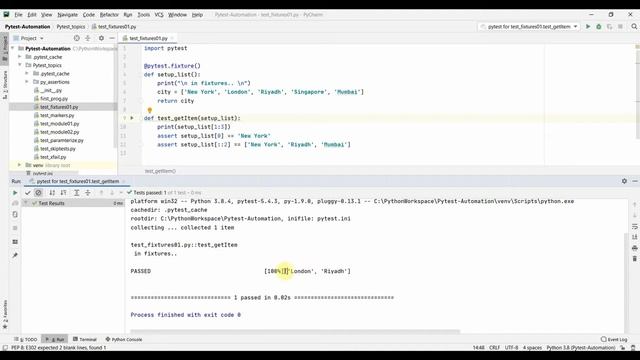Collapse all test result nodes
Image resolution: width=640 pixels, height=360 pixels.
tap(88, 193)
